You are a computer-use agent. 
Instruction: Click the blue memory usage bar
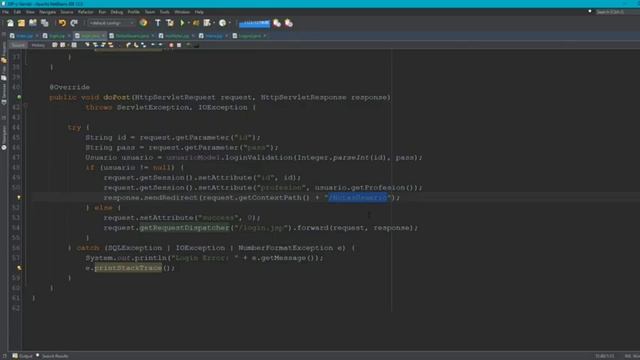click(254, 24)
